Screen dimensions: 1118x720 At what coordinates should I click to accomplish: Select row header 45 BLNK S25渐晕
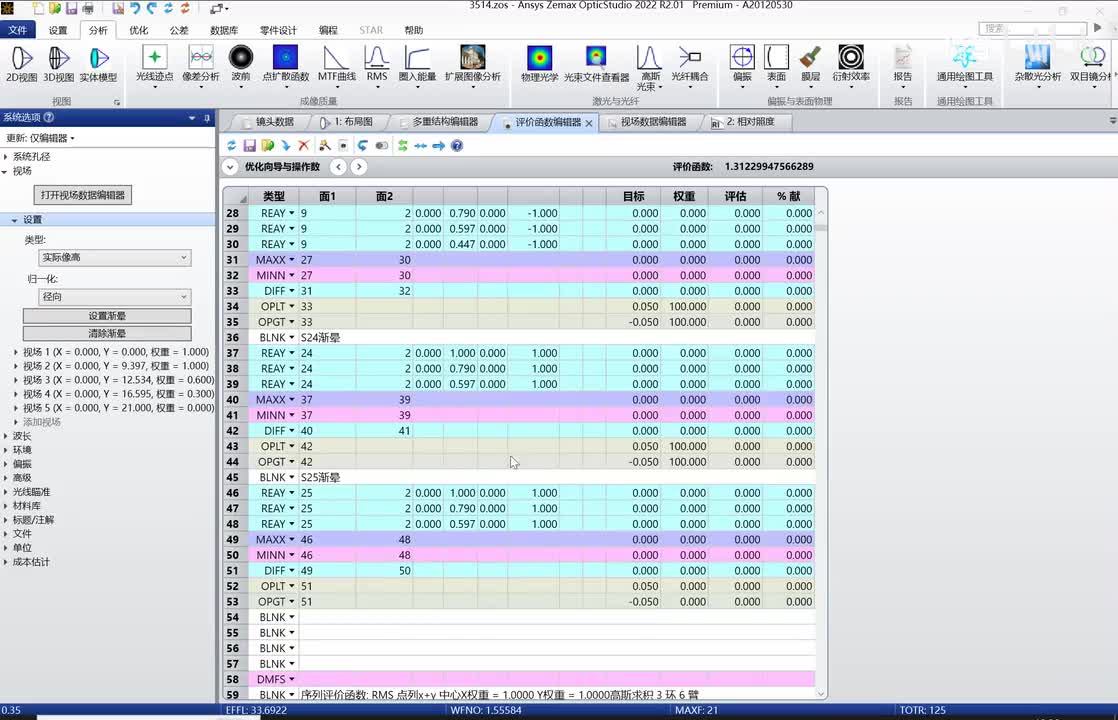pos(233,478)
